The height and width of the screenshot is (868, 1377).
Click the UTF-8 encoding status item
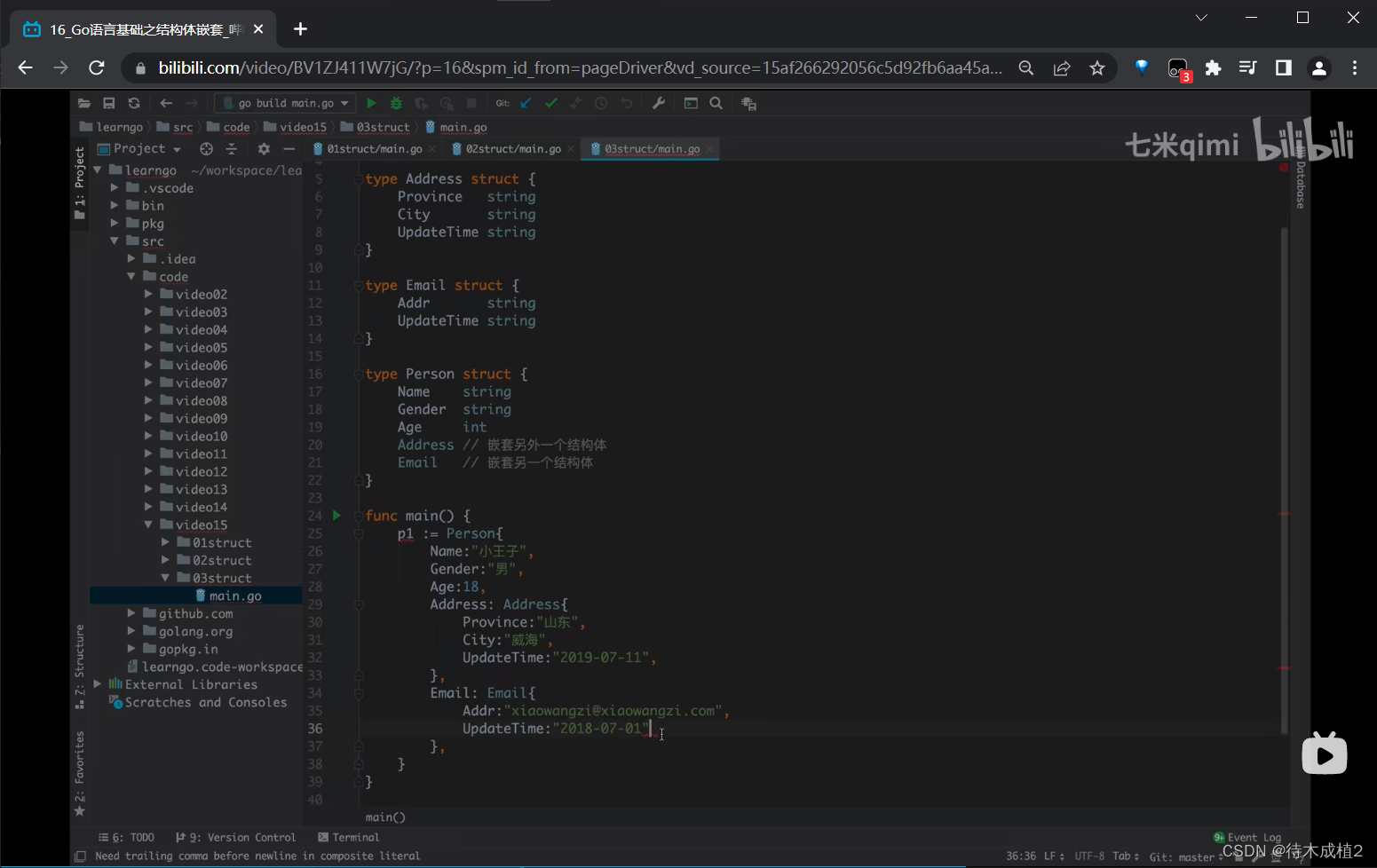pyautogui.click(x=1089, y=856)
